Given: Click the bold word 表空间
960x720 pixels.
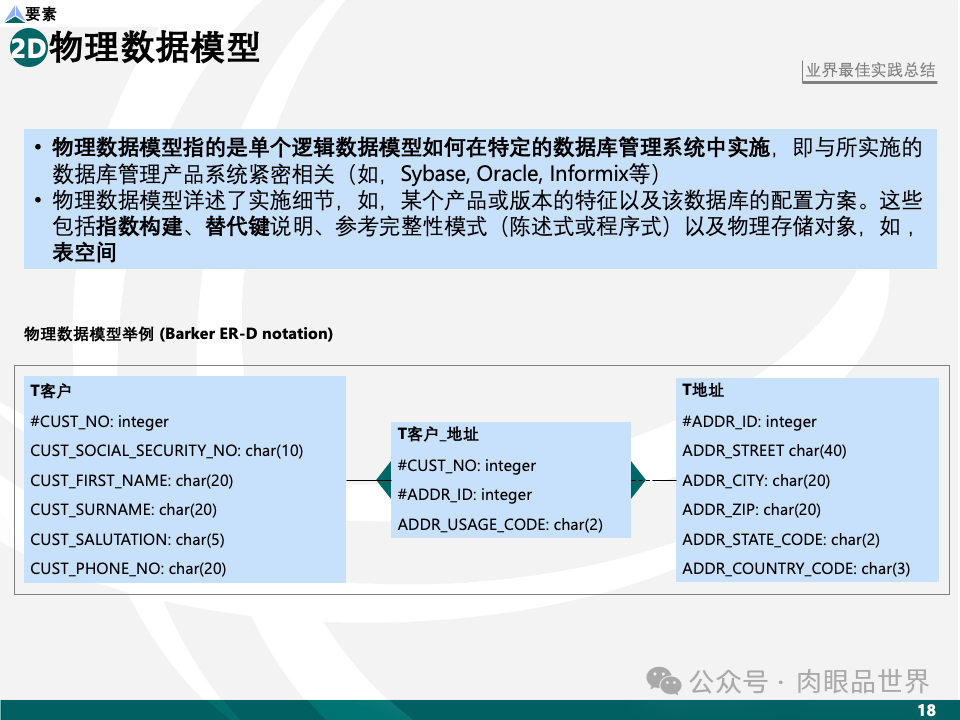Looking at the screenshot, I should coord(84,252).
